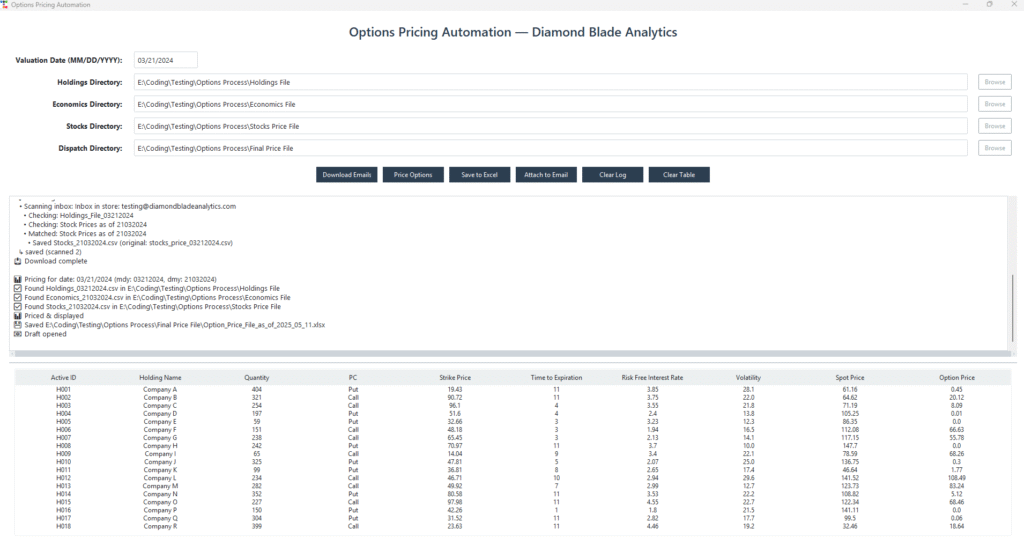Click the Company D holding name cell

click(x=160, y=414)
